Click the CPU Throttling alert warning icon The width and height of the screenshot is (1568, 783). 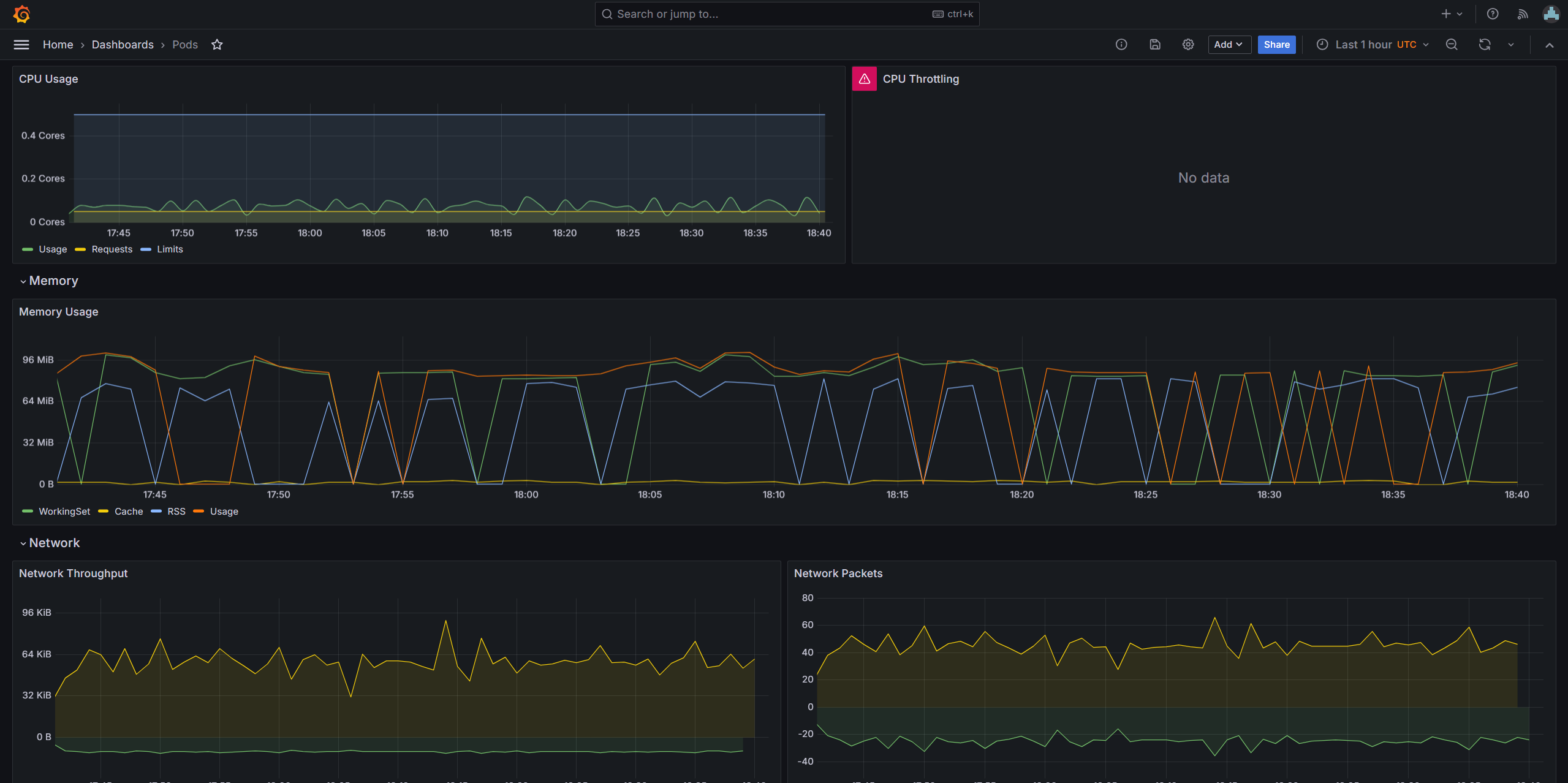pos(865,78)
